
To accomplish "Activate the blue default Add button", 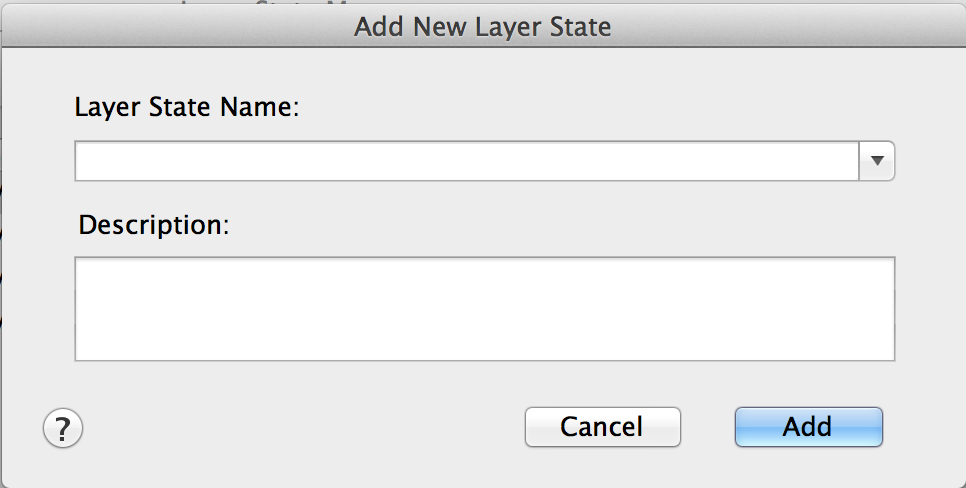I will (808, 426).
